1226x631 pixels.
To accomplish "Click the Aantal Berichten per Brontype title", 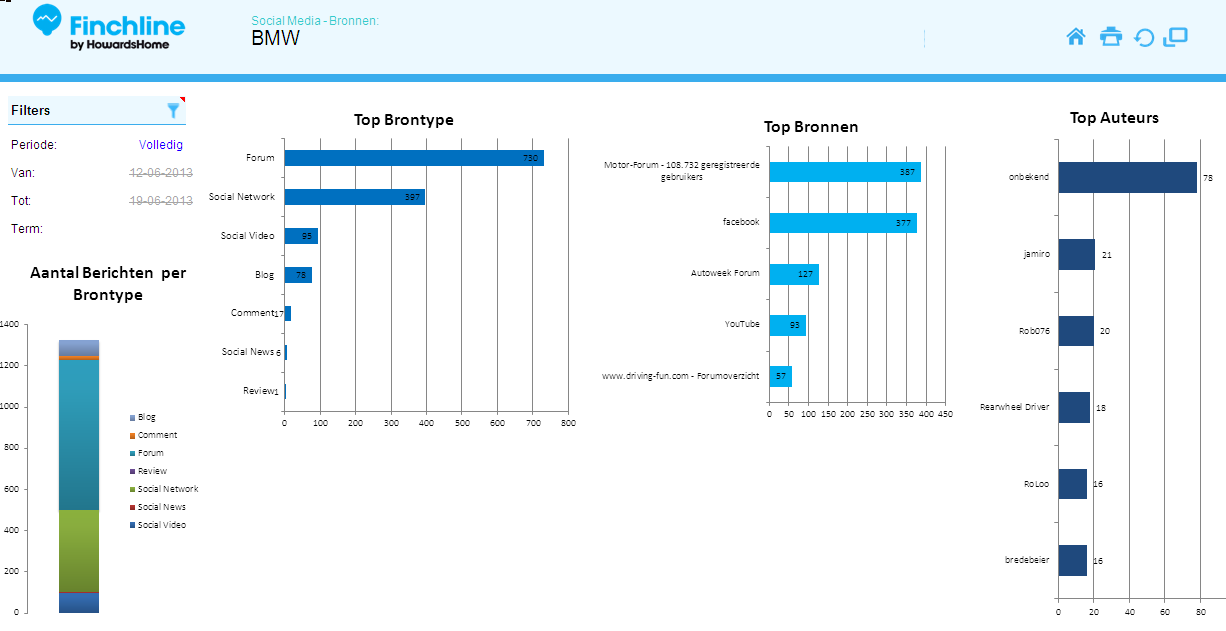I will 108,283.
